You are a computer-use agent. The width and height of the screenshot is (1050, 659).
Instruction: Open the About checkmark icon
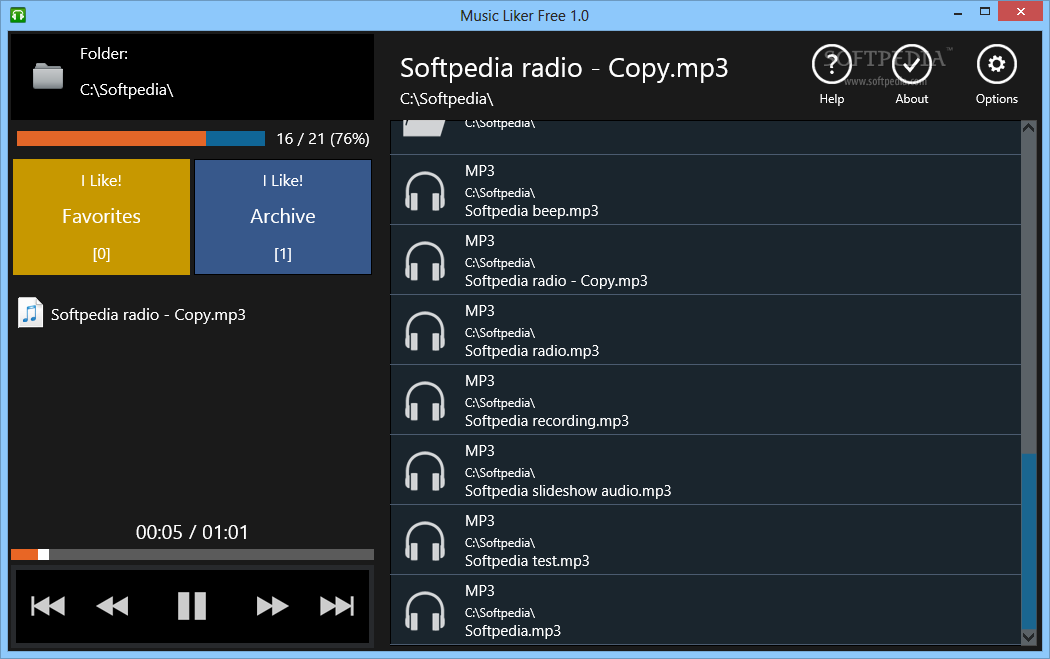[x=911, y=64]
